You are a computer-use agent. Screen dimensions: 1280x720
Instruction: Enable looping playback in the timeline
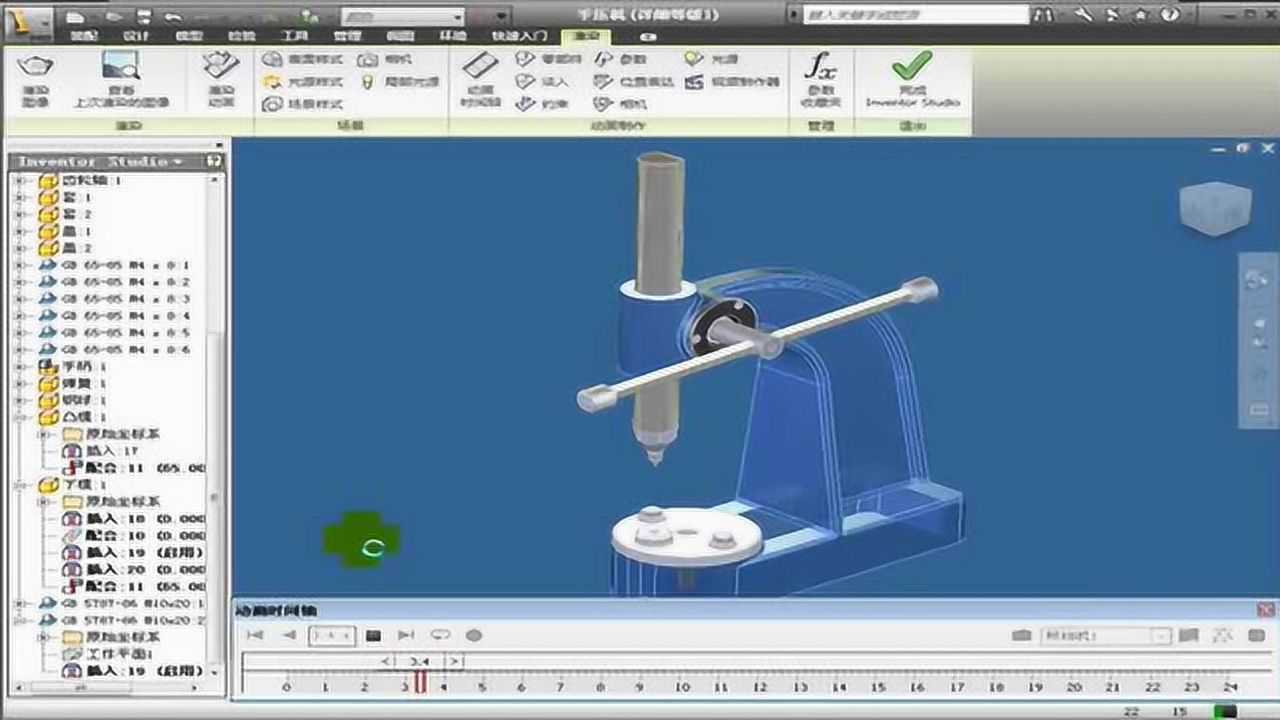pyautogui.click(x=440, y=634)
